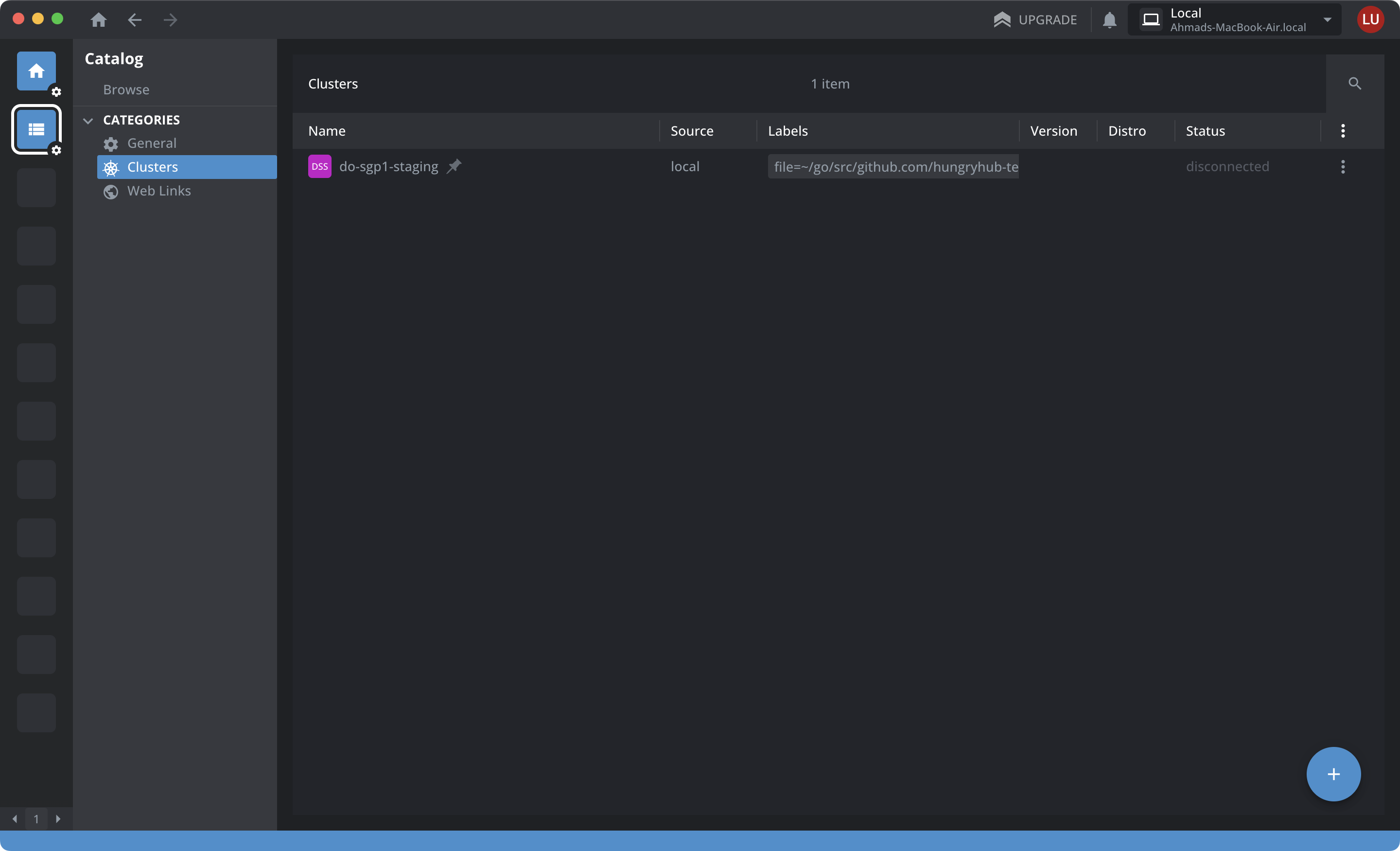
Task: Open the LU user avatar menu
Action: tap(1370, 20)
